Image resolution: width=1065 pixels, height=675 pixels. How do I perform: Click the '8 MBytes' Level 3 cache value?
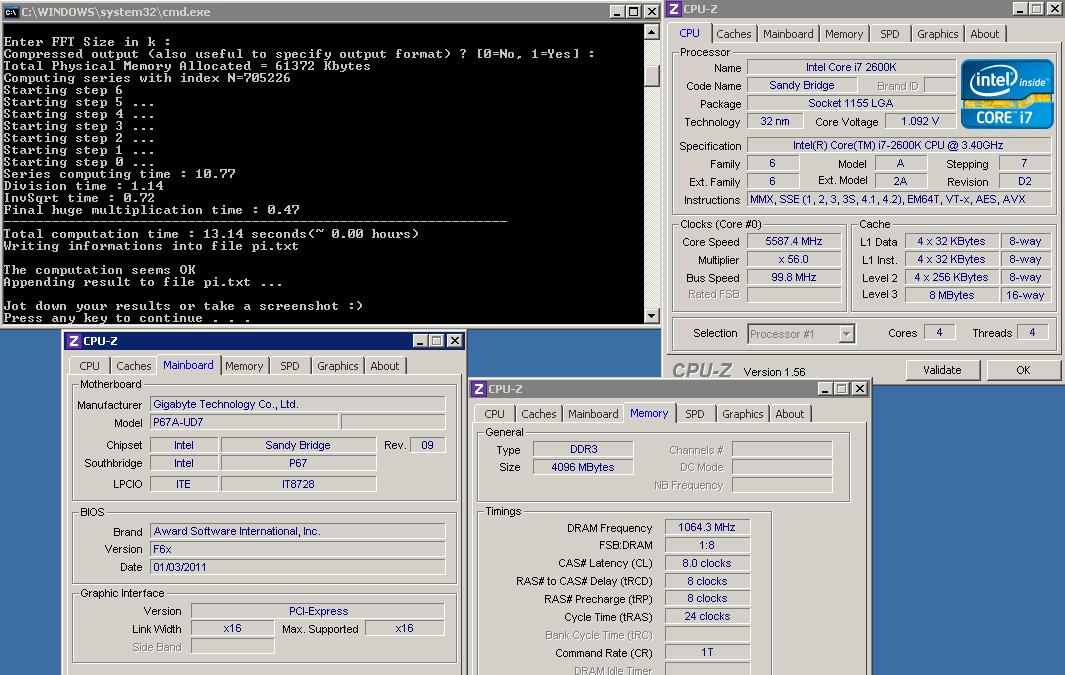pos(952,295)
